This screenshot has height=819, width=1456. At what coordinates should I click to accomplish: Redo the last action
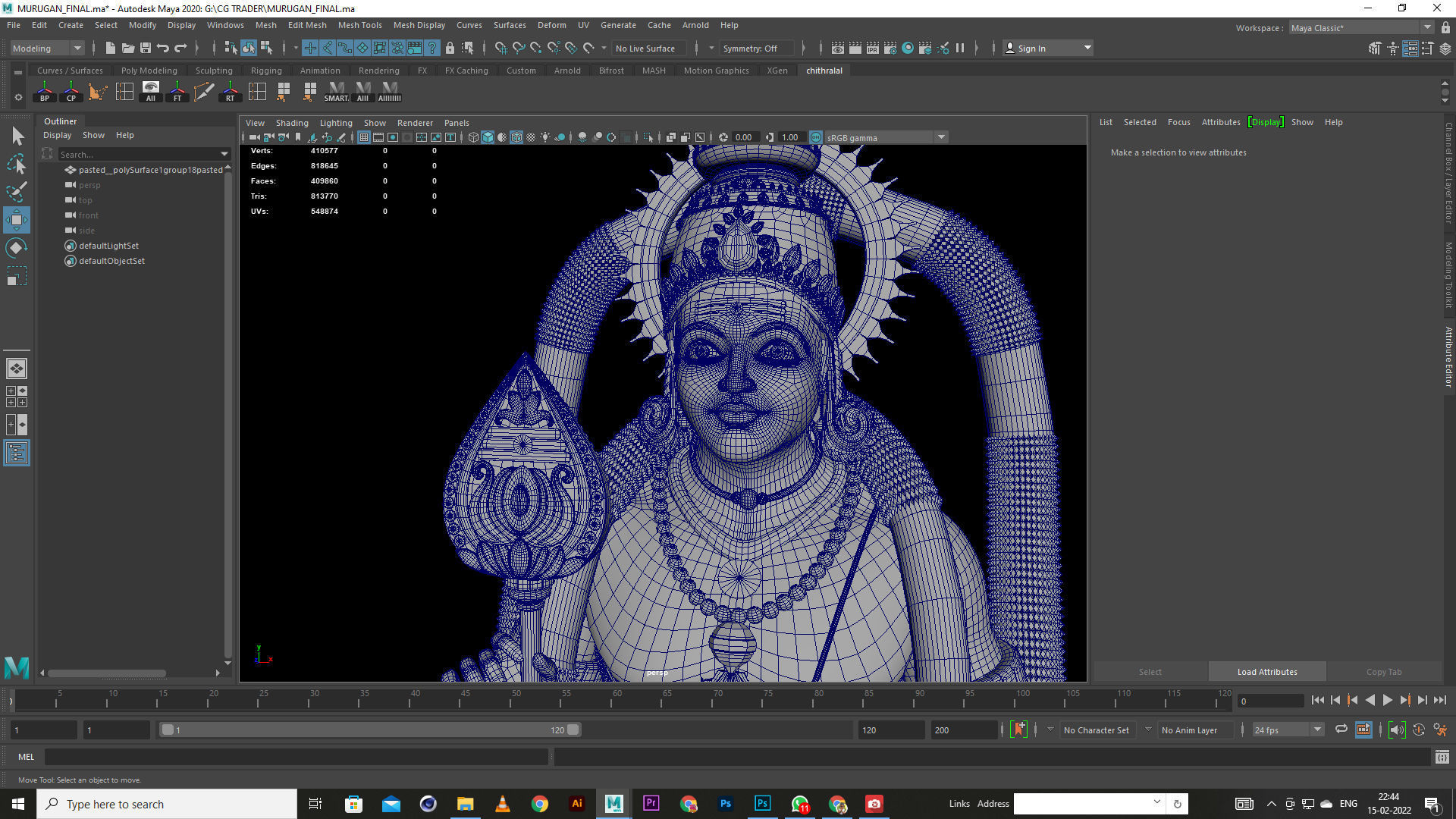pos(180,48)
